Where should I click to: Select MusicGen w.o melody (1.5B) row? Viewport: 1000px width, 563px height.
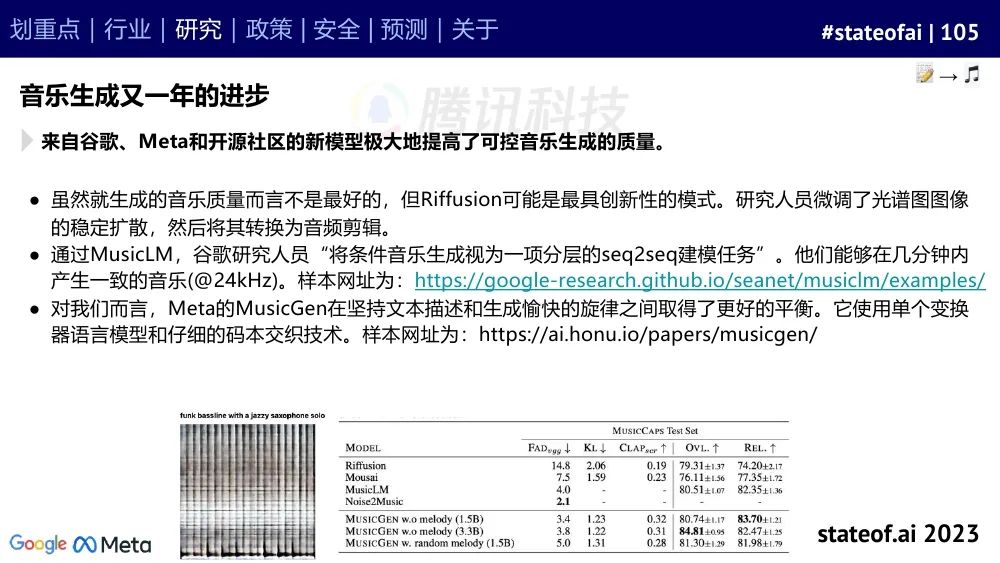pos(564,520)
